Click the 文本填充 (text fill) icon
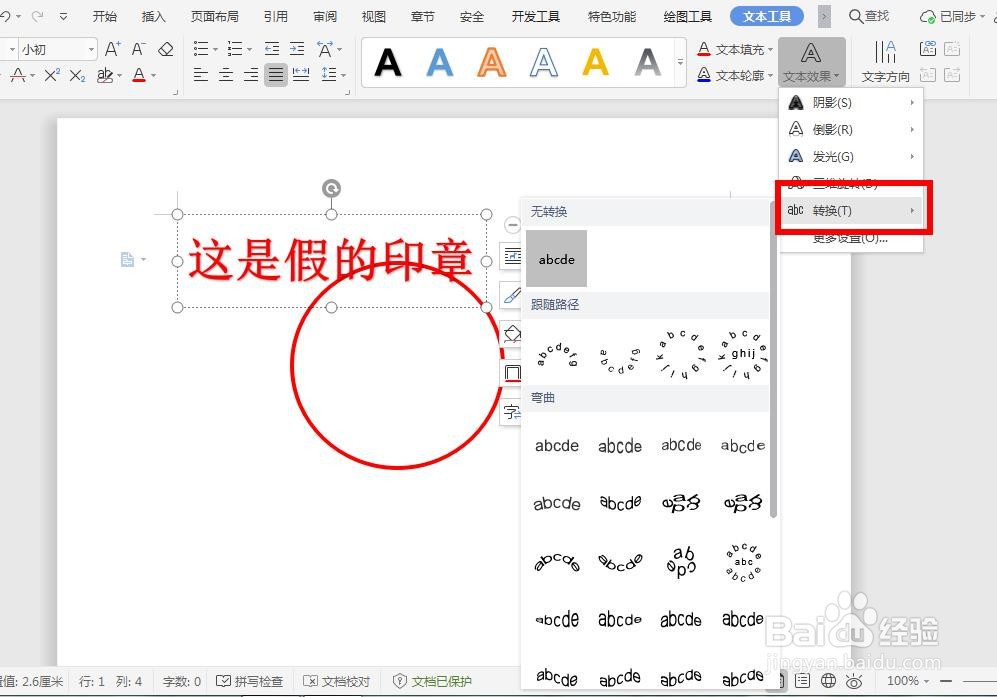This screenshot has height=697, width=997. tap(706, 48)
